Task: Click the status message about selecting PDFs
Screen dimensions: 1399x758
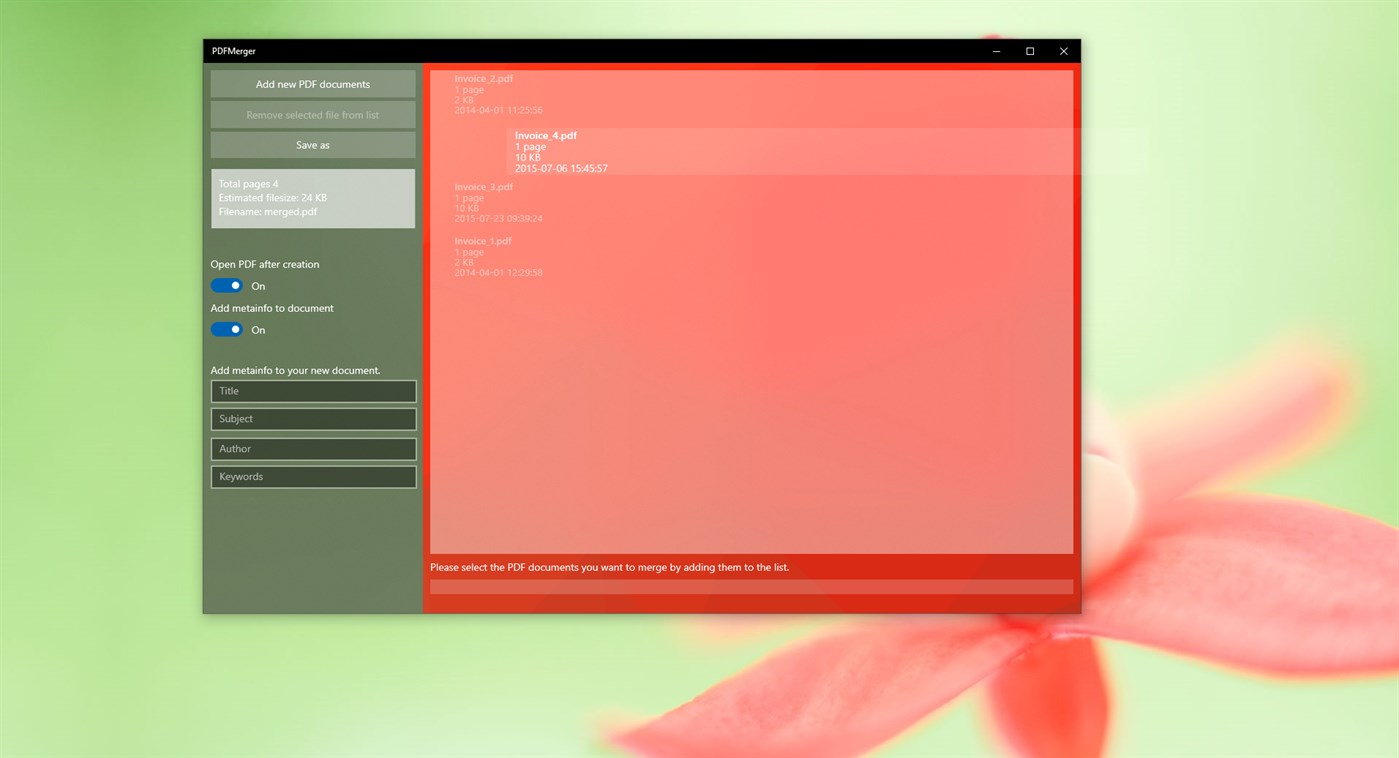Action: click(609, 567)
